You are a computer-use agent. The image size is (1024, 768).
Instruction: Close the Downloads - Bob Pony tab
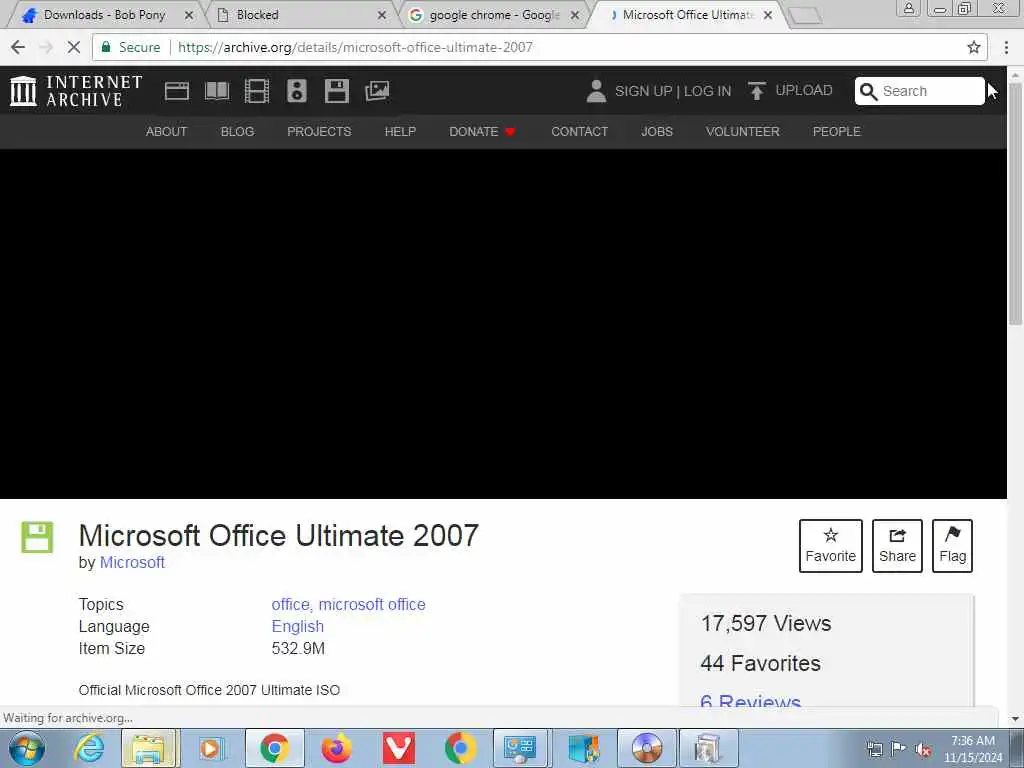point(189,15)
